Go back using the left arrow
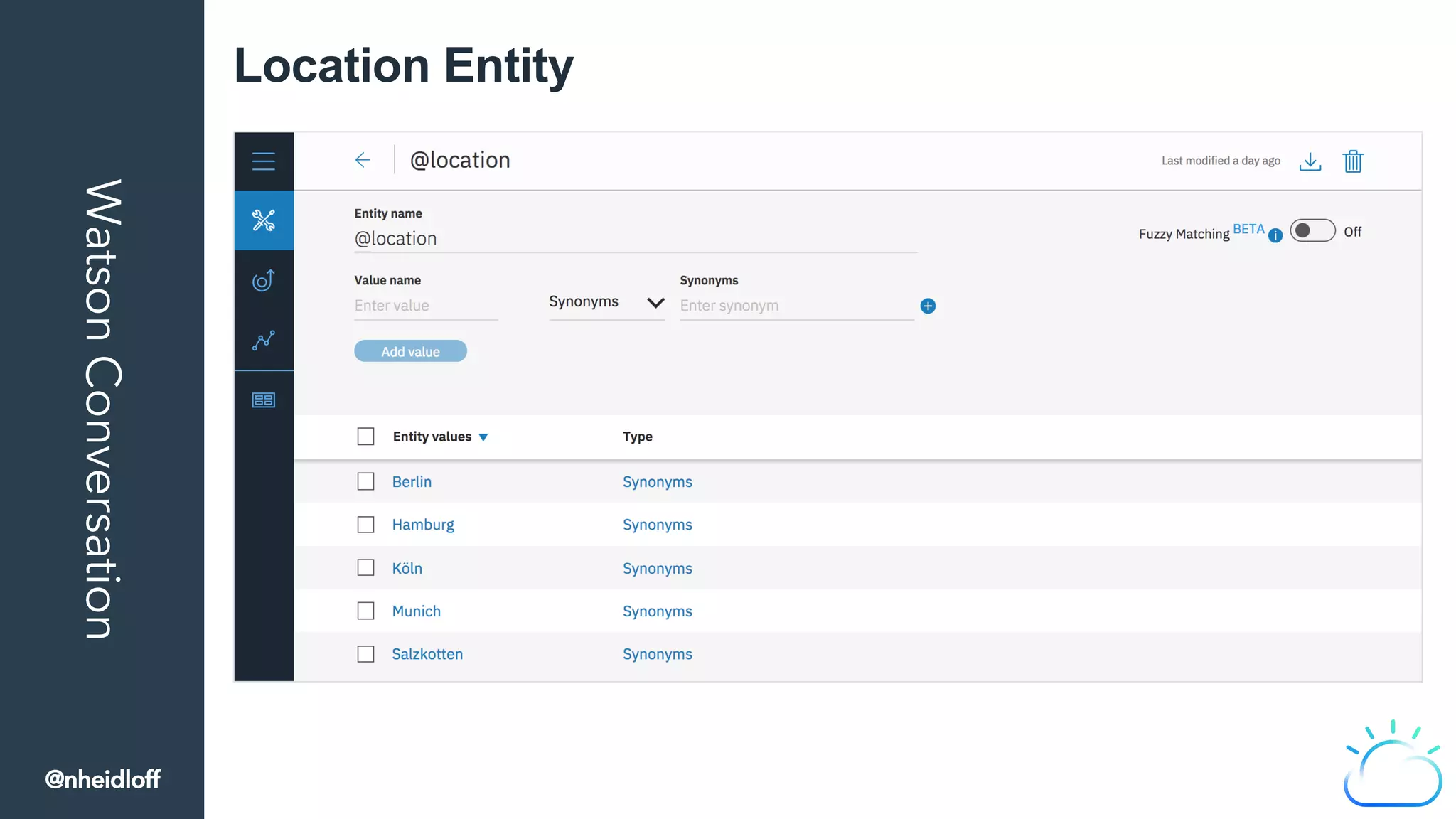Image resolution: width=1456 pixels, height=819 pixels. coord(363,160)
